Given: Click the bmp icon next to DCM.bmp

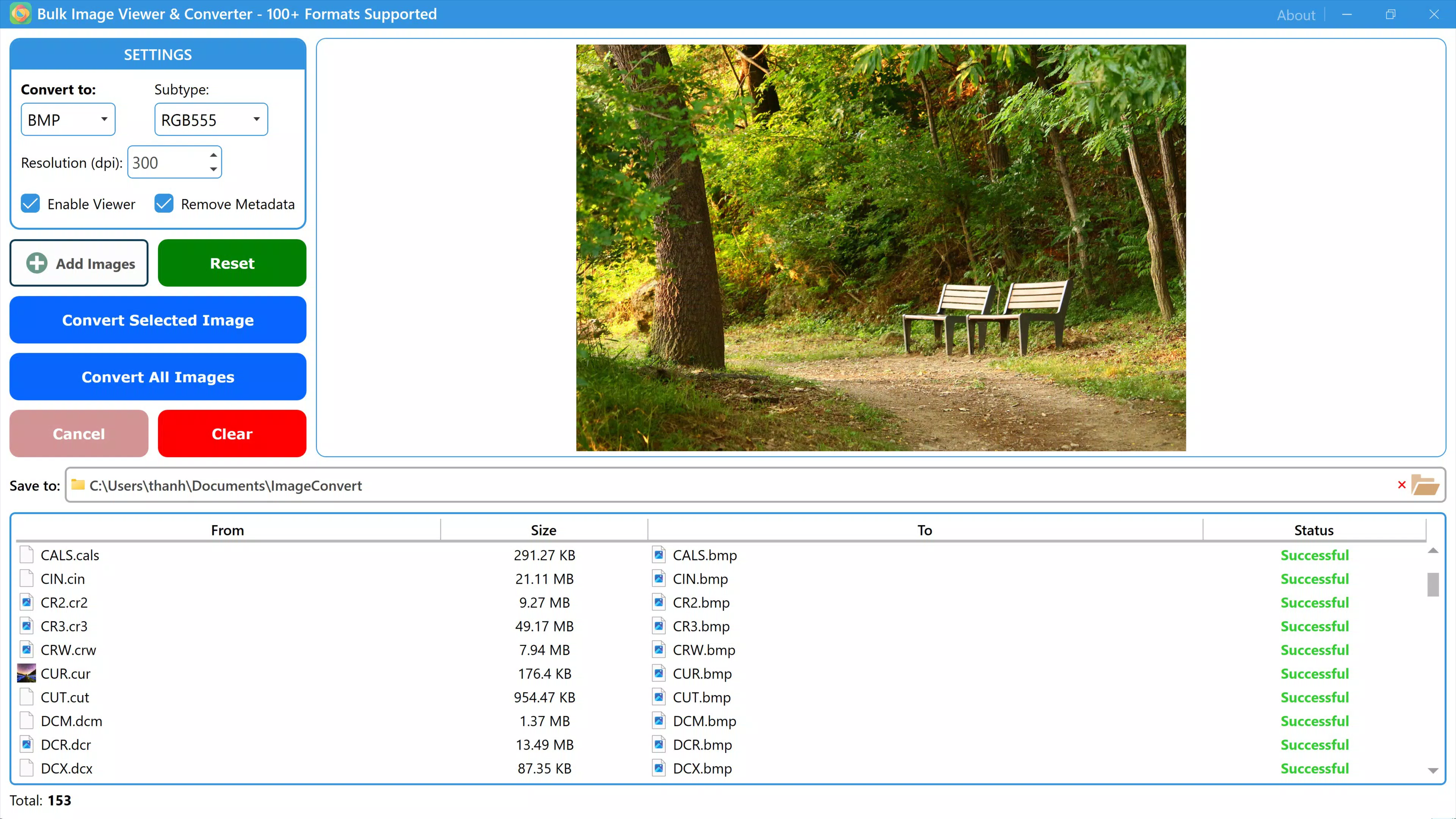Looking at the screenshot, I should [x=659, y=721].
